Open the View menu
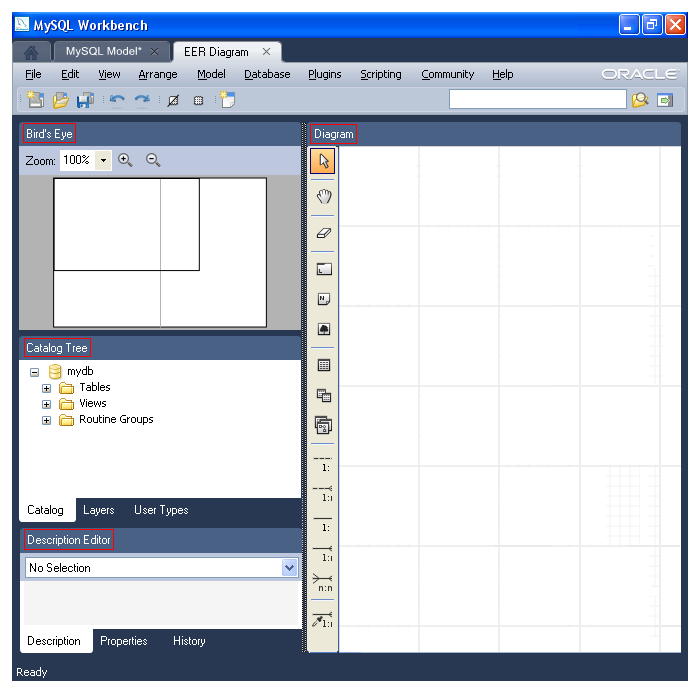The width and height of the screenshot is (696, 692). (x=109, y=74)
